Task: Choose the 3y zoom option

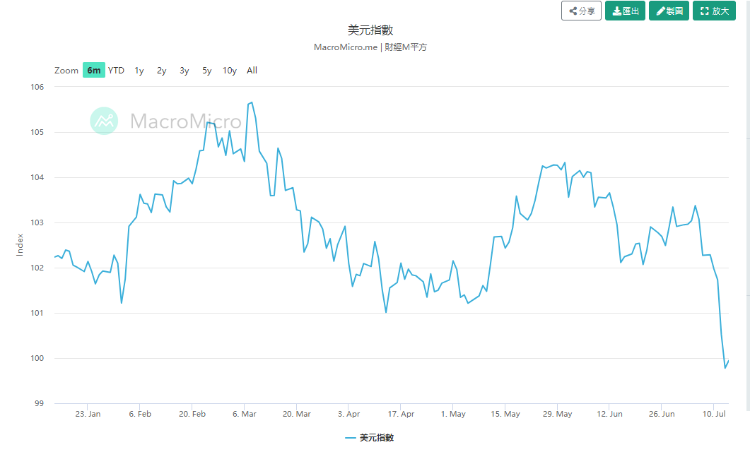Action: (184, 71)
